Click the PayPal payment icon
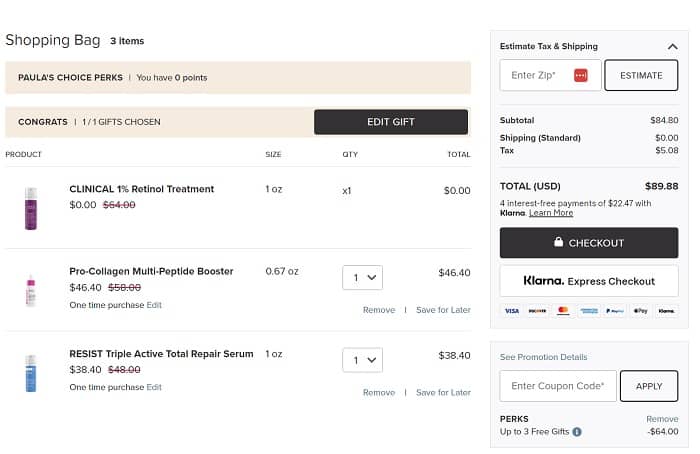 point(614,312)
